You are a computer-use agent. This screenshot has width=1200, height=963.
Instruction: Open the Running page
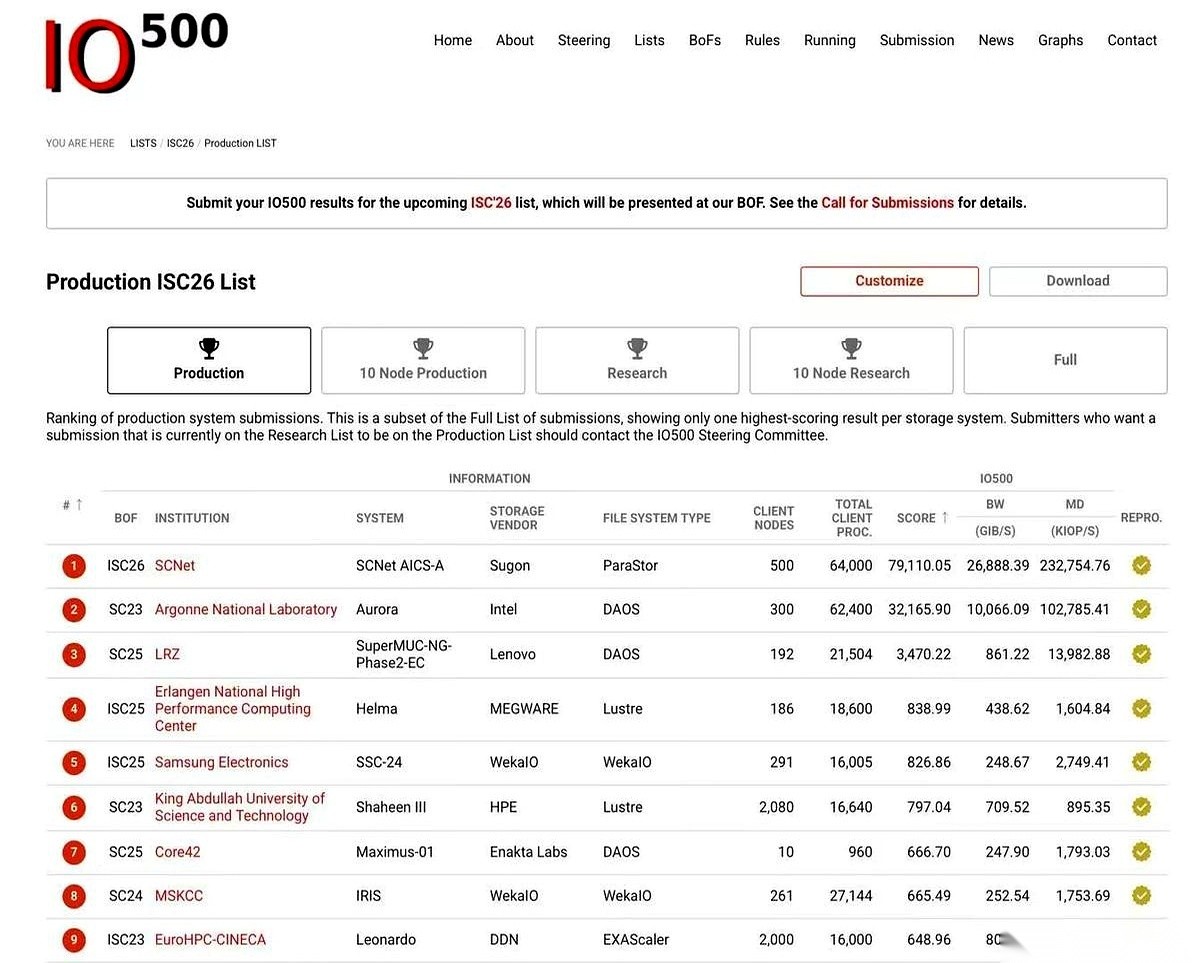(x=830, y=40)
